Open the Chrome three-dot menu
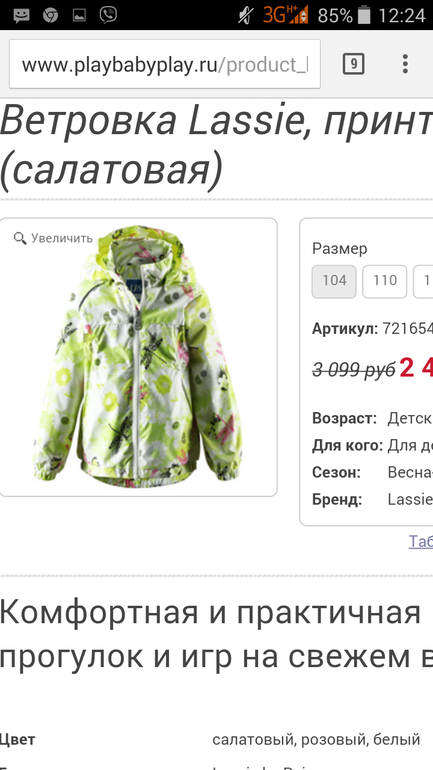The image size is (433, 770). point(405,64)
